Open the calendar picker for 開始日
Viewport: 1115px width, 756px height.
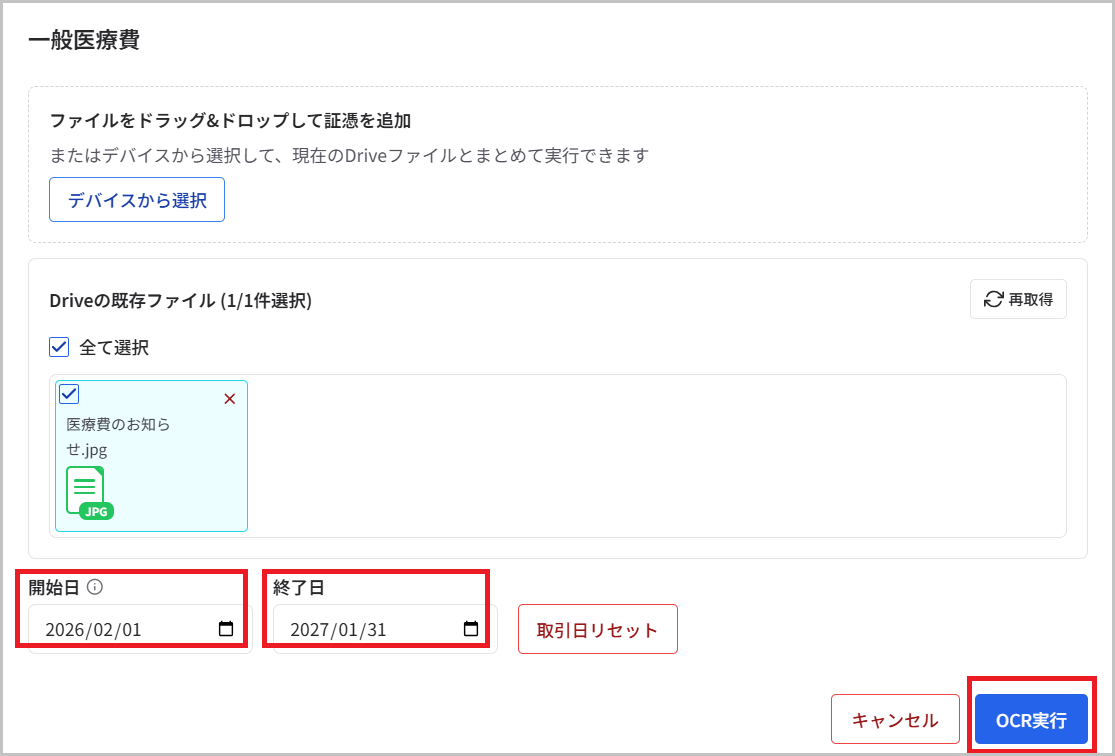[x=226, y=629]
